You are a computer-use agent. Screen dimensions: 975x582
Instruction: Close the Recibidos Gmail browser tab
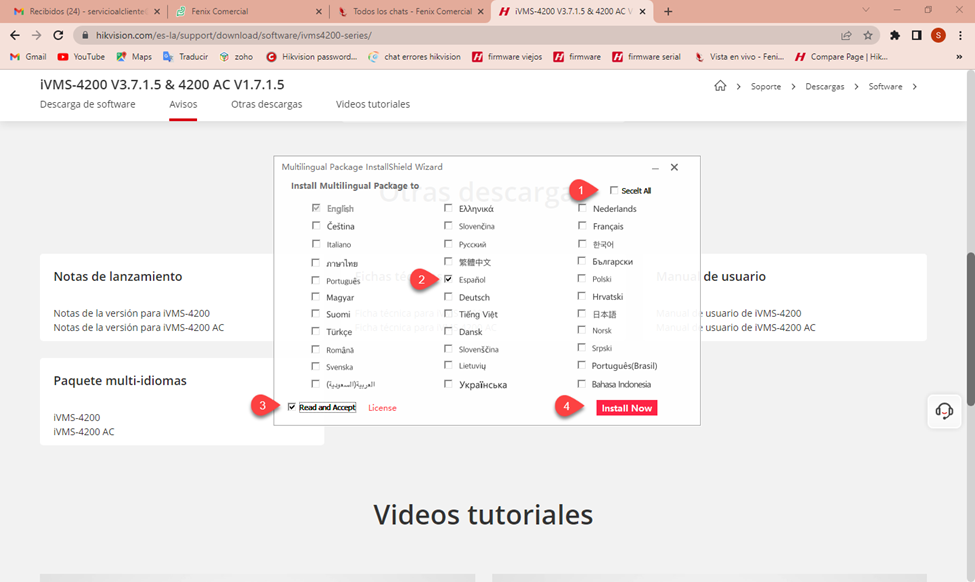click(x=156, y=11)
